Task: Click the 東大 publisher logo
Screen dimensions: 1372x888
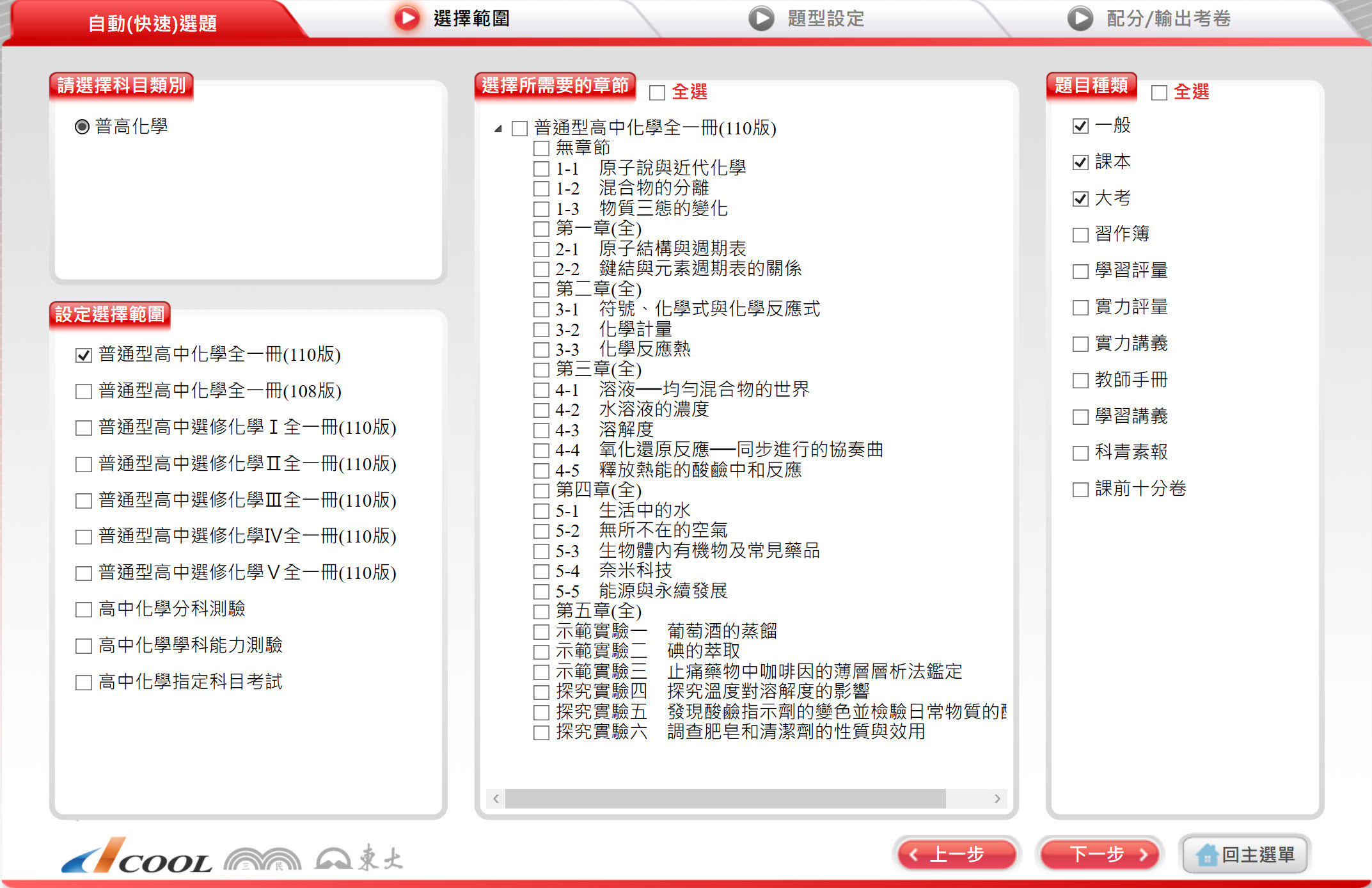Action: coord(359,858)
